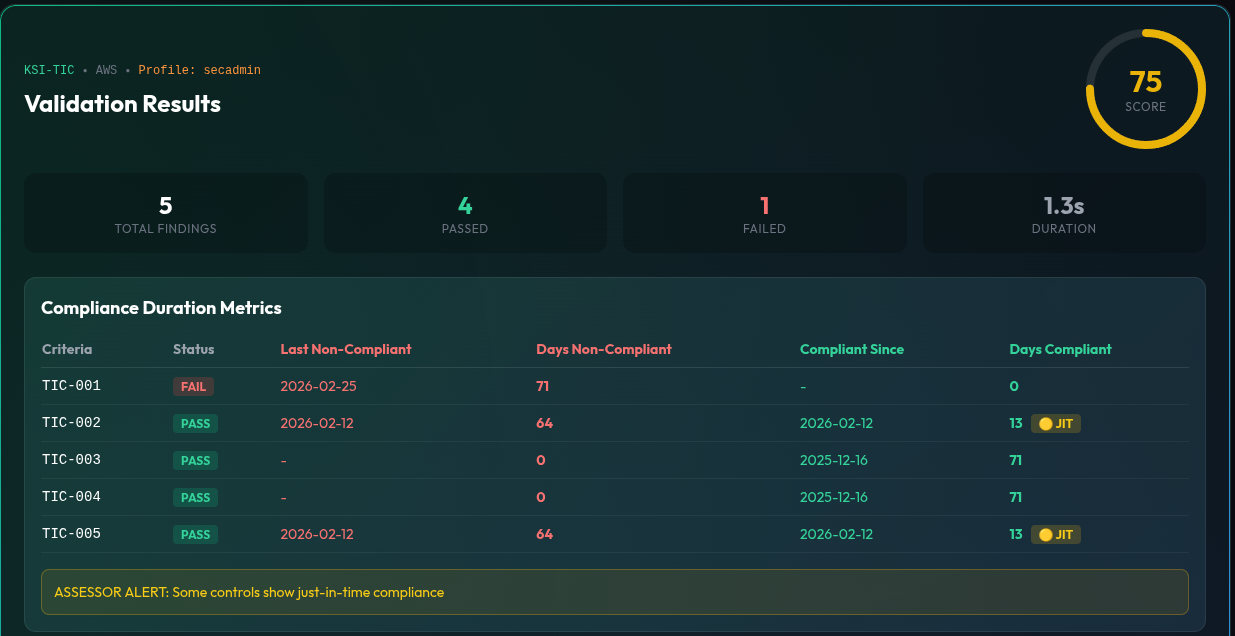
Task: Expand the ASSESSOR ALERT banner
Action: tap(614, 592)
